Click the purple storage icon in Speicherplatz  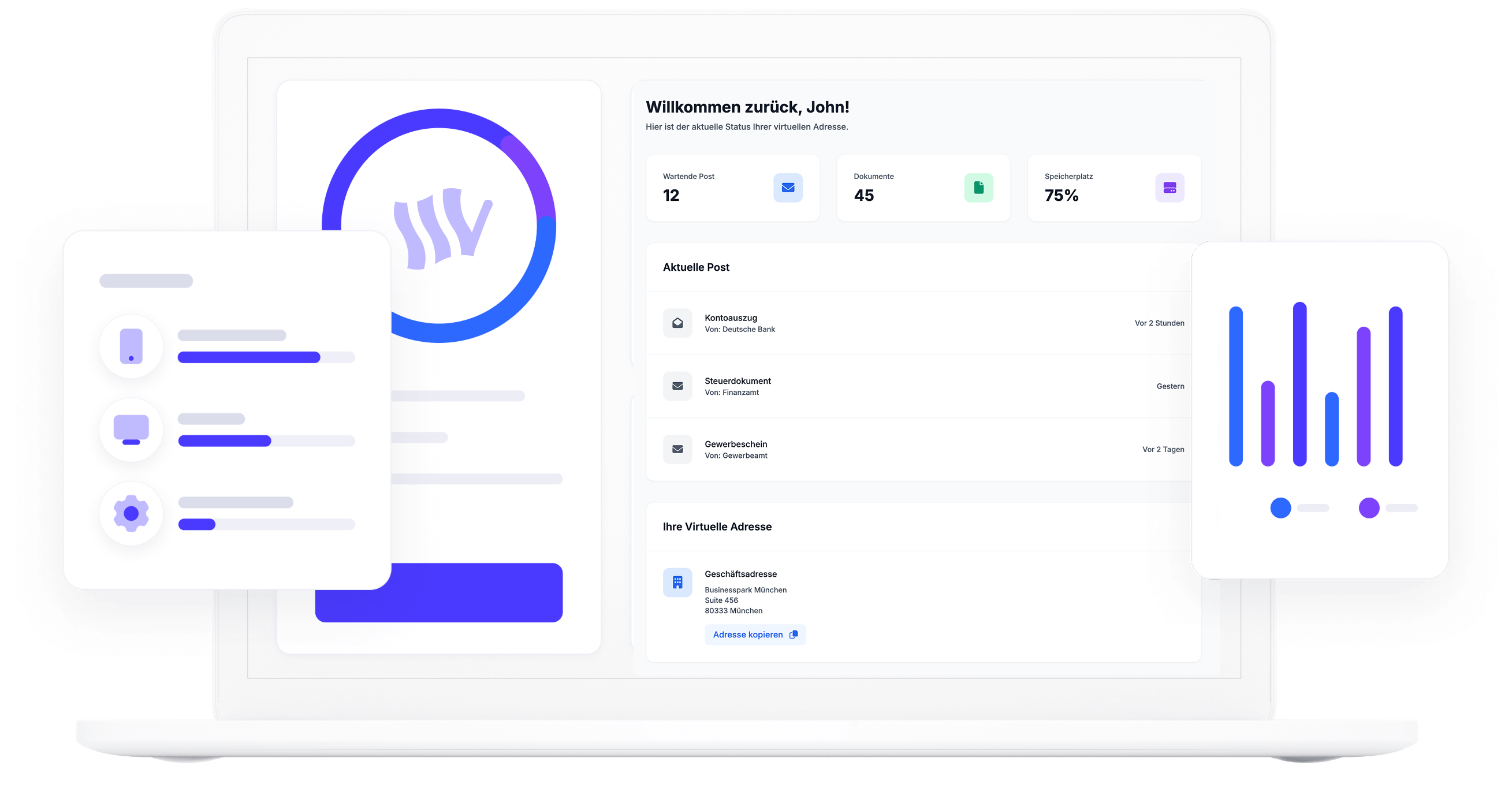pos(1169,188)
